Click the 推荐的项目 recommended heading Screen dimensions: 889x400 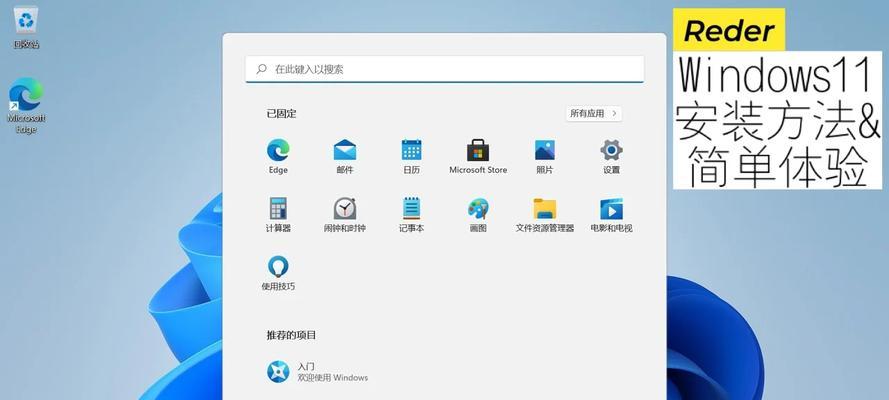tap(291, 335)
